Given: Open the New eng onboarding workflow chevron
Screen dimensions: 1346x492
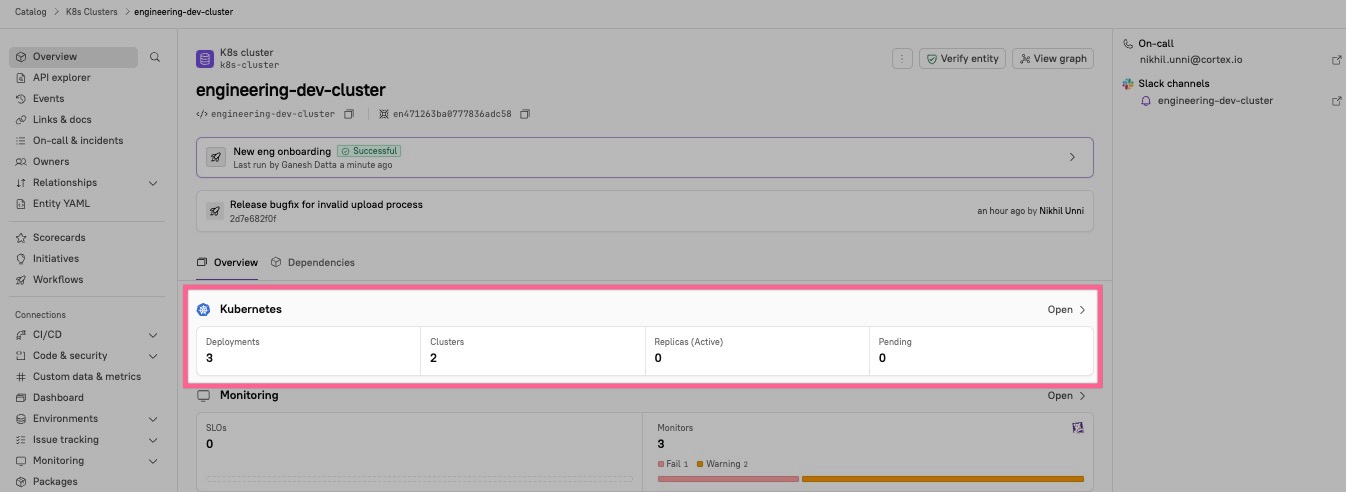Looking at the screenshot, I should coord(1072,157).
